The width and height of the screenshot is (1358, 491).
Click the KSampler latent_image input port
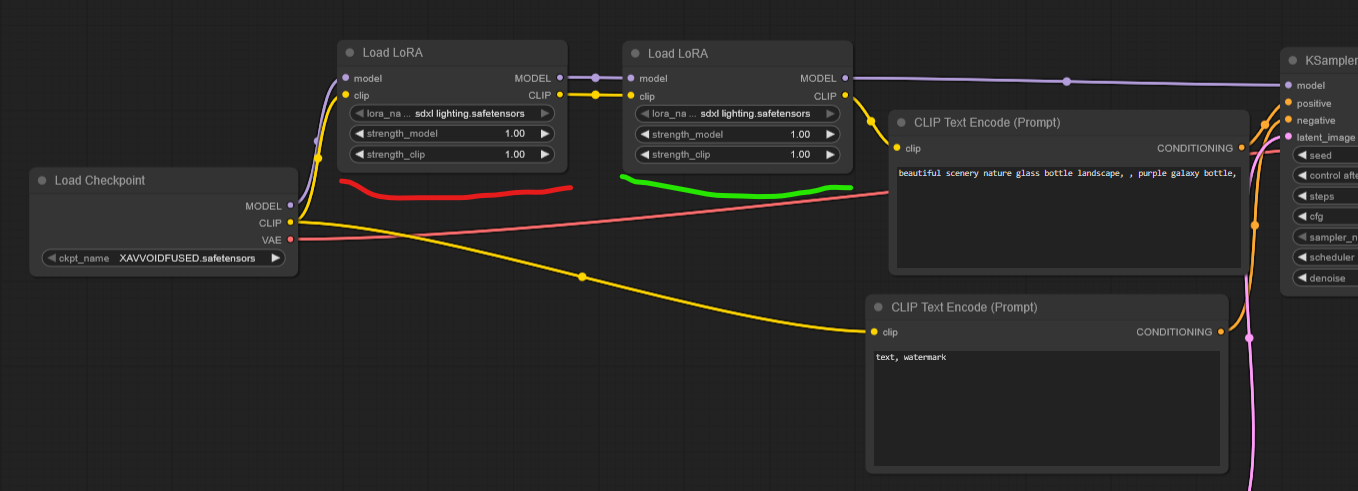point(1289,137)
